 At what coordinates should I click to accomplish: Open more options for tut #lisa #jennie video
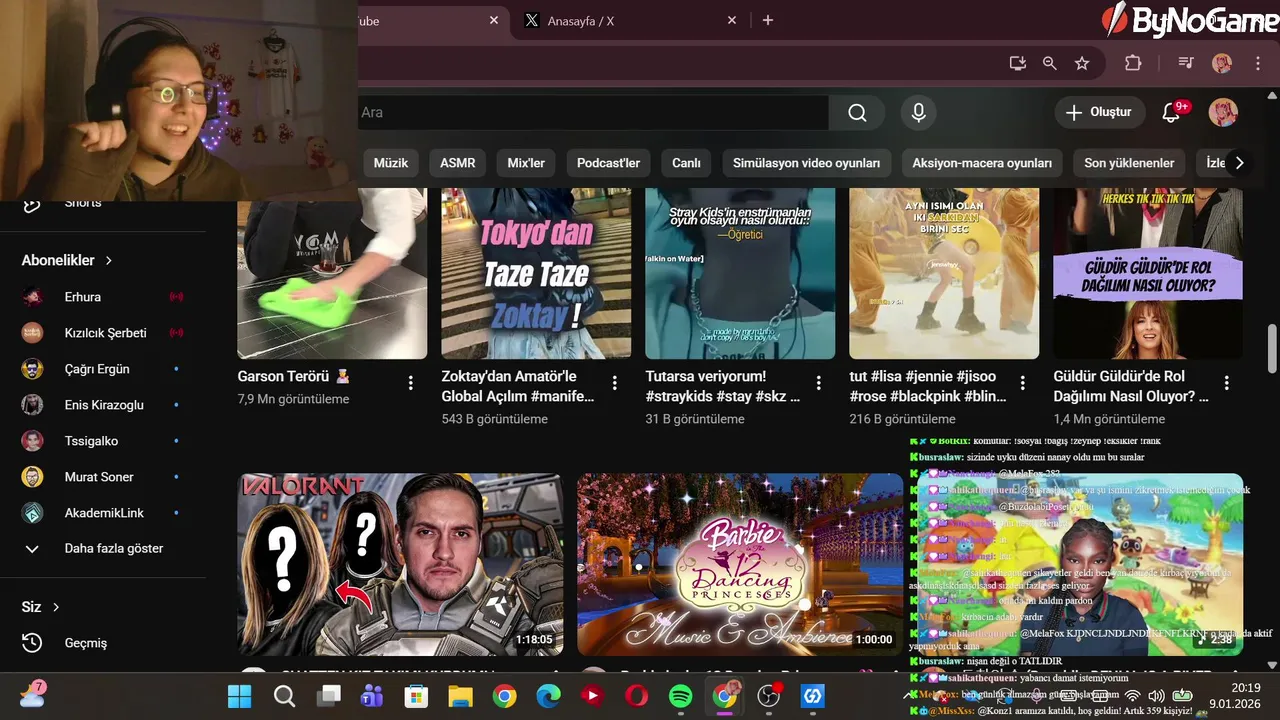[1022, 383]
